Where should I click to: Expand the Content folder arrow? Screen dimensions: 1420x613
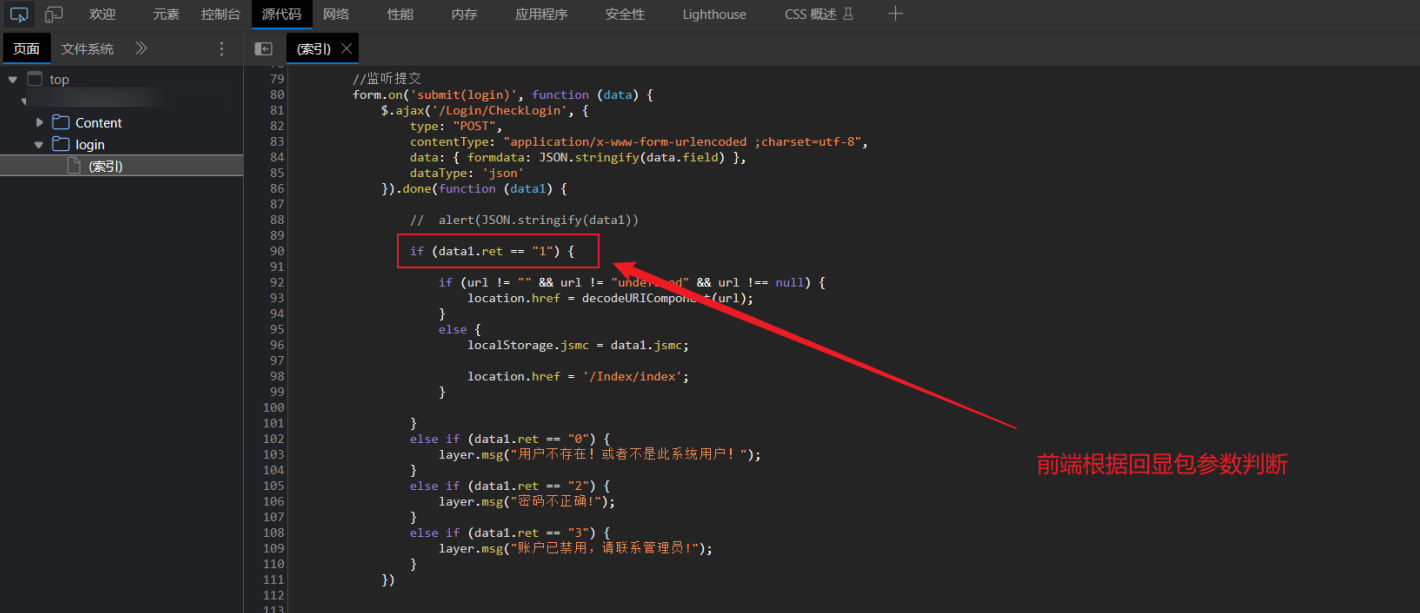coord(40,123)
